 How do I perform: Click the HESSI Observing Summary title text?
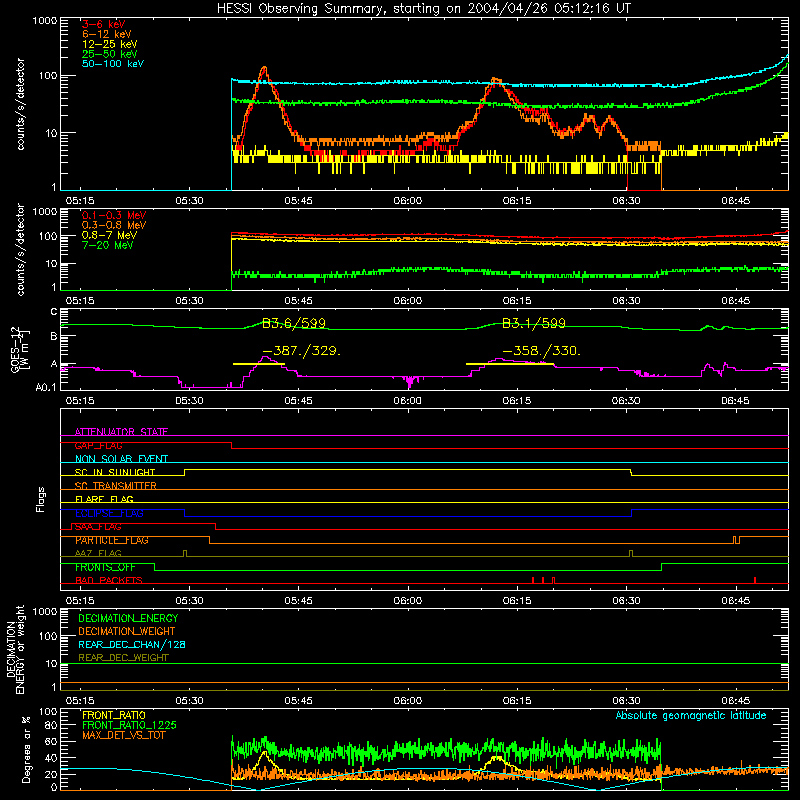(x=424, y=9)
